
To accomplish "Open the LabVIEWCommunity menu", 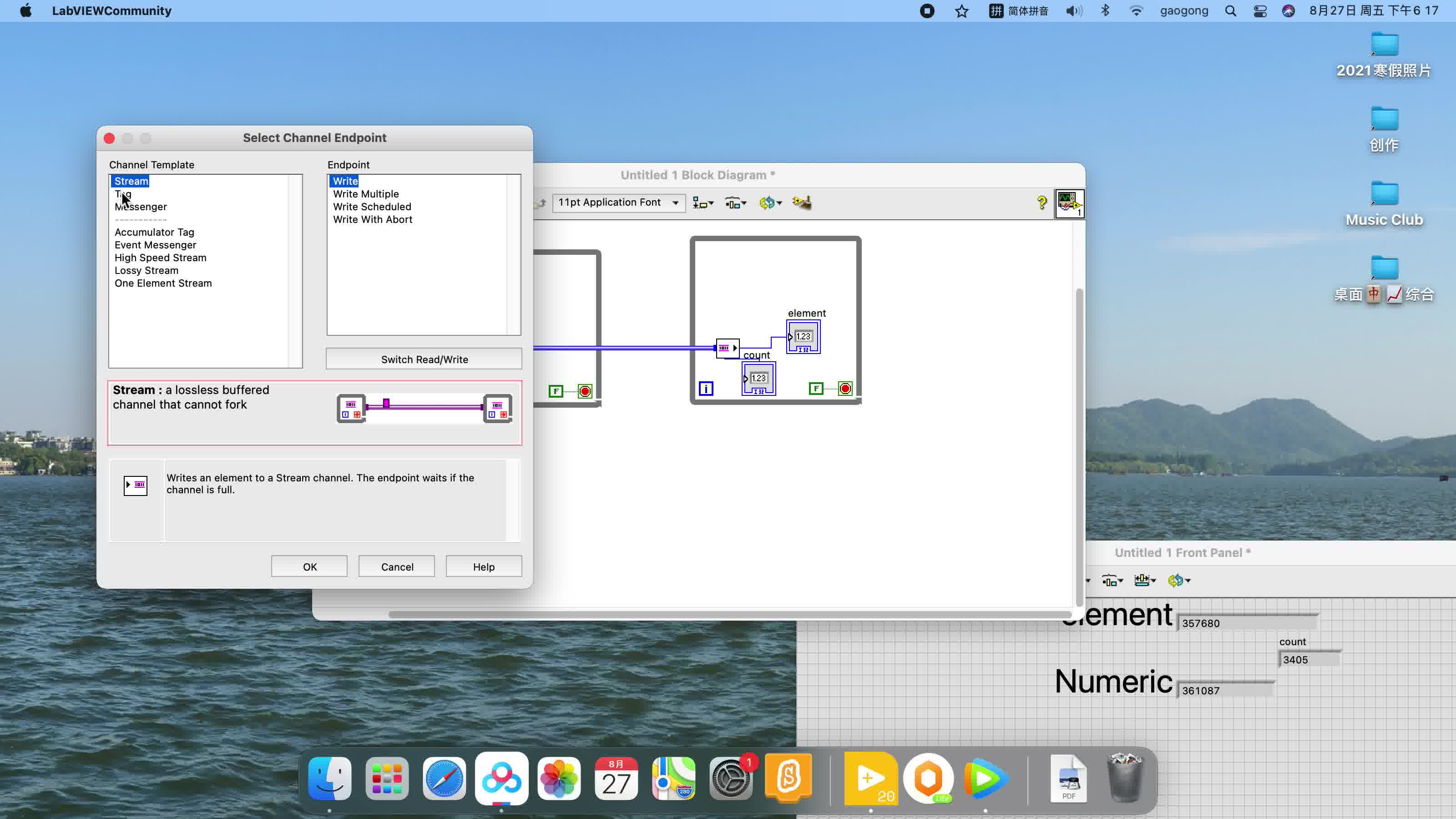I will 111,10.
